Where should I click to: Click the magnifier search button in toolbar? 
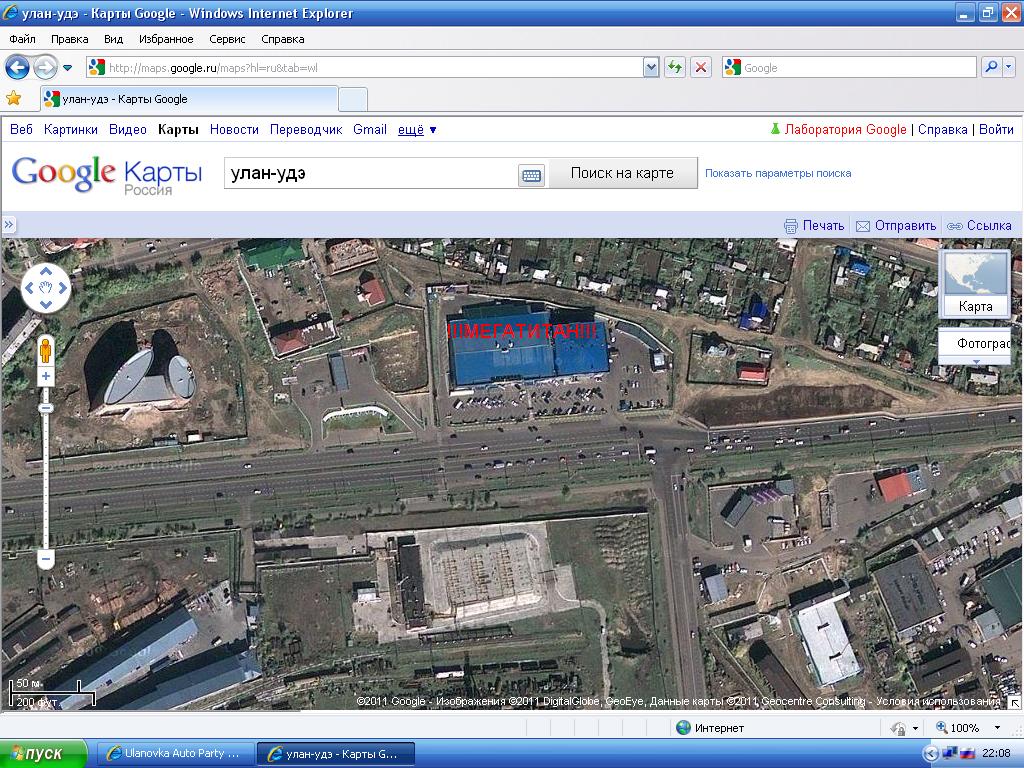click(x=991, y=67)
